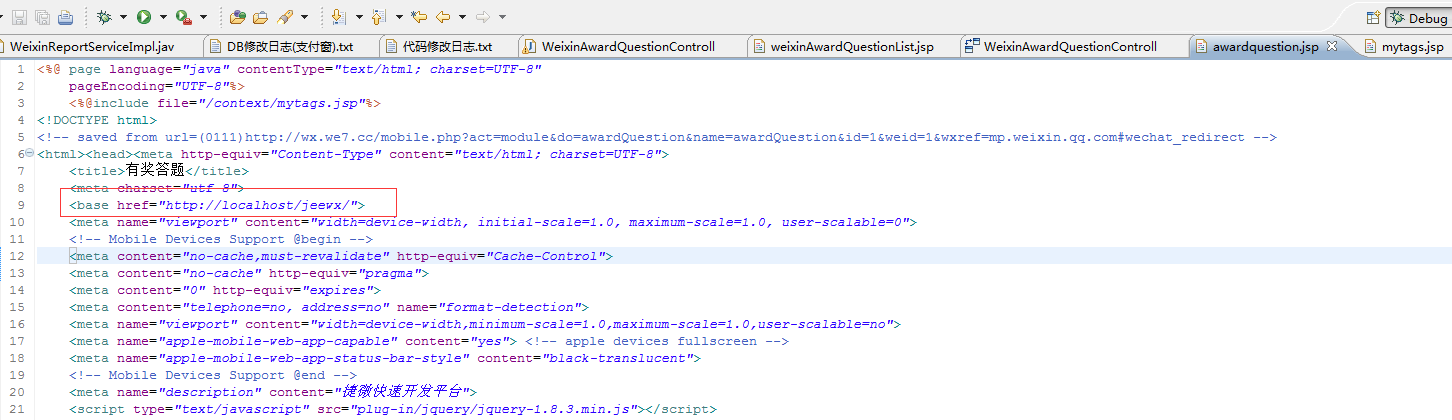Collapse the html fold marker at line 6
Viewport: 1452px width, 420px height.
click(x=30, y=154)
